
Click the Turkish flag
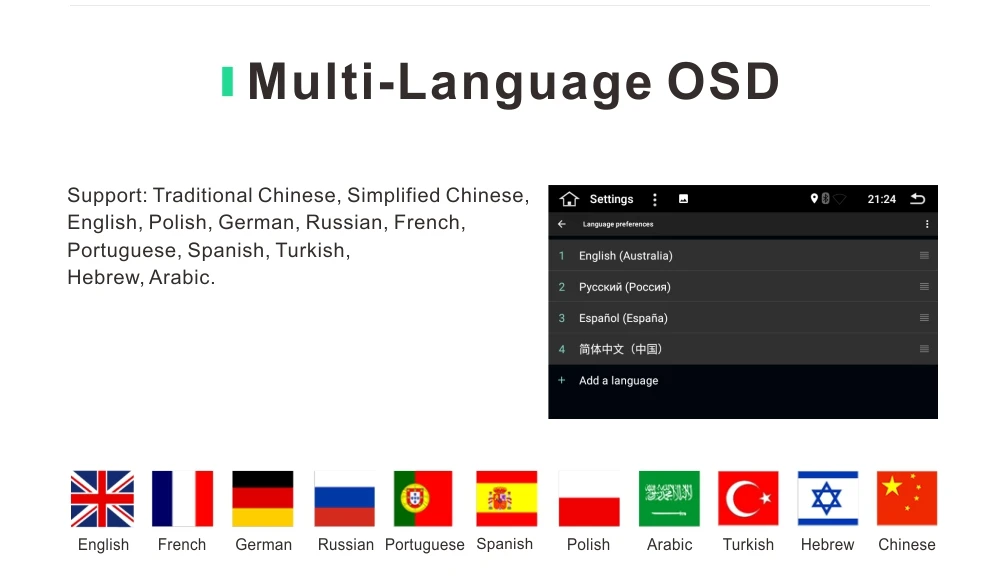tap(748, 499)
